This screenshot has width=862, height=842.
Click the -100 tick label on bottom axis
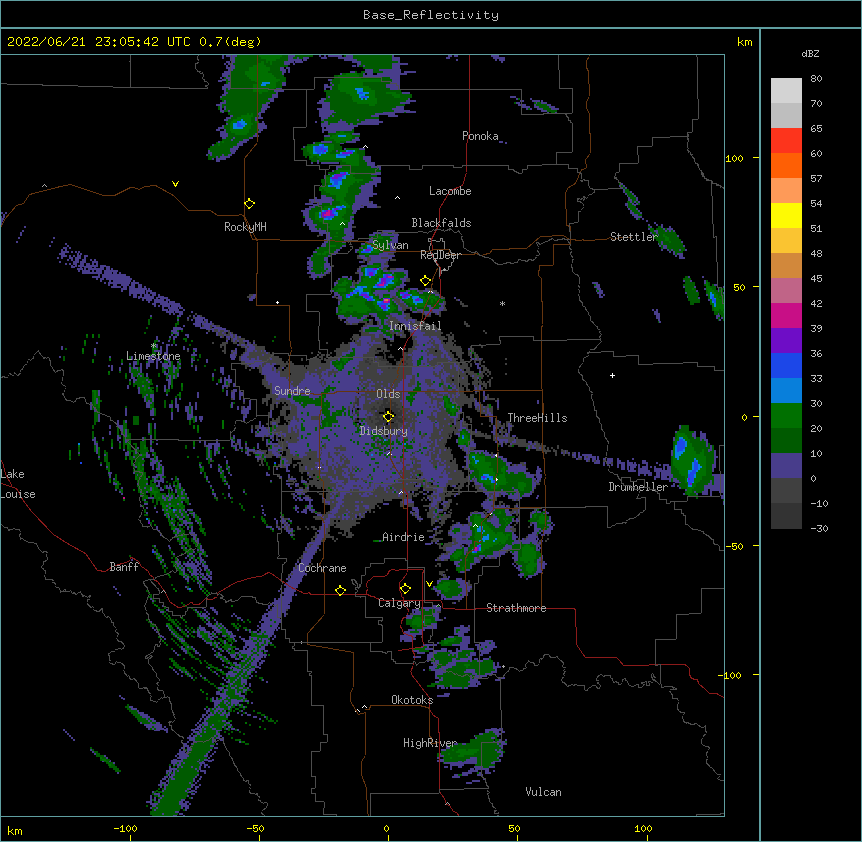[125, 828]
